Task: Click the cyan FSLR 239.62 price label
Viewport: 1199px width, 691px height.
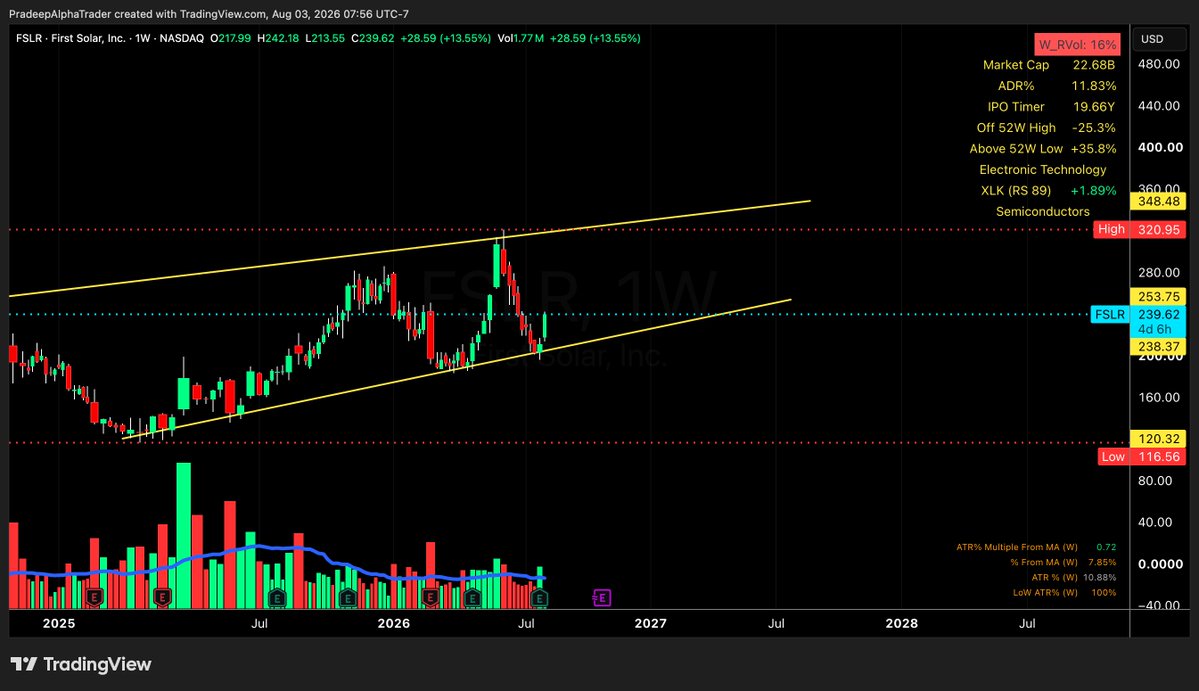Action: point(1138,314)
